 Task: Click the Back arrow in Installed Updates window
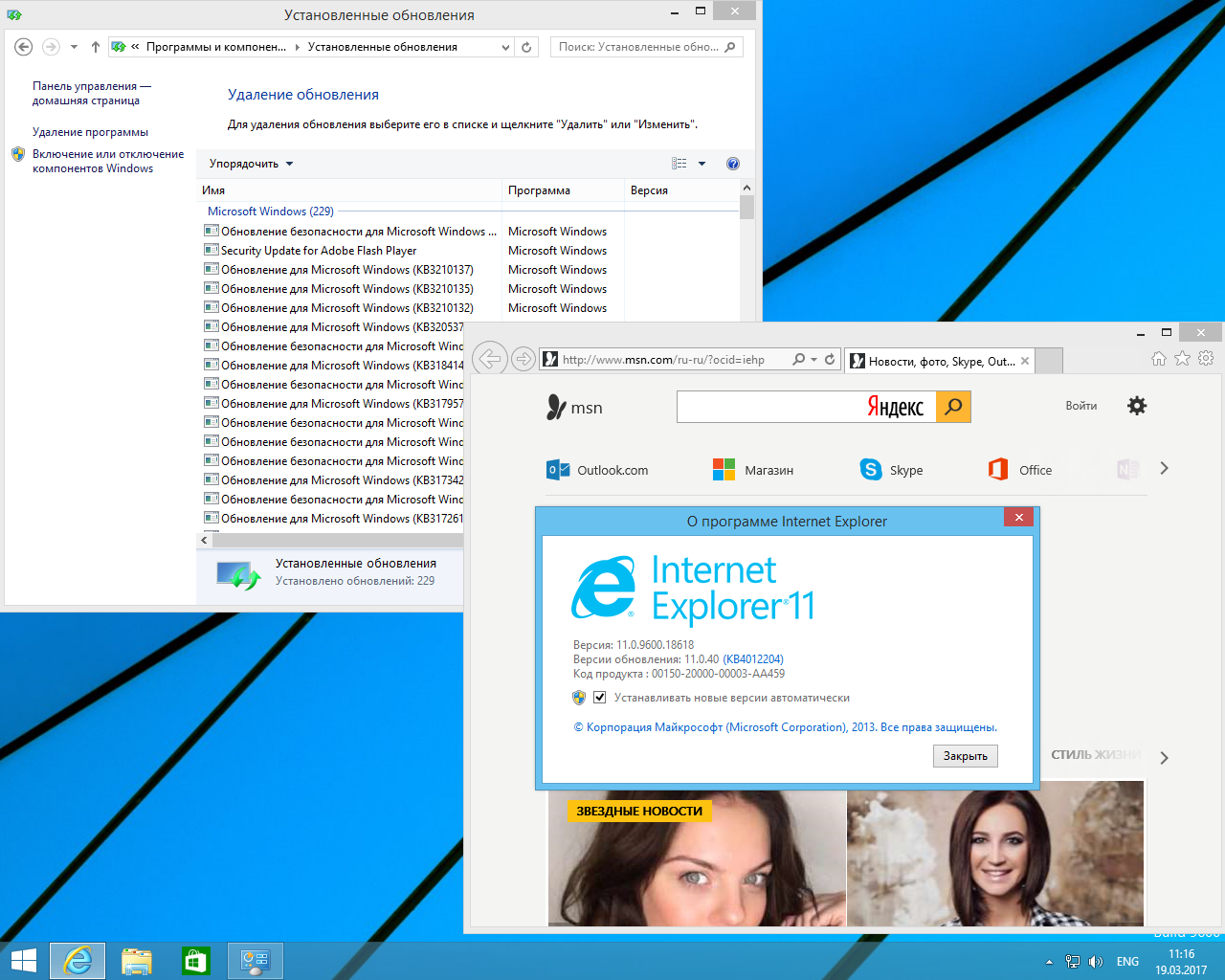(24, 47)
